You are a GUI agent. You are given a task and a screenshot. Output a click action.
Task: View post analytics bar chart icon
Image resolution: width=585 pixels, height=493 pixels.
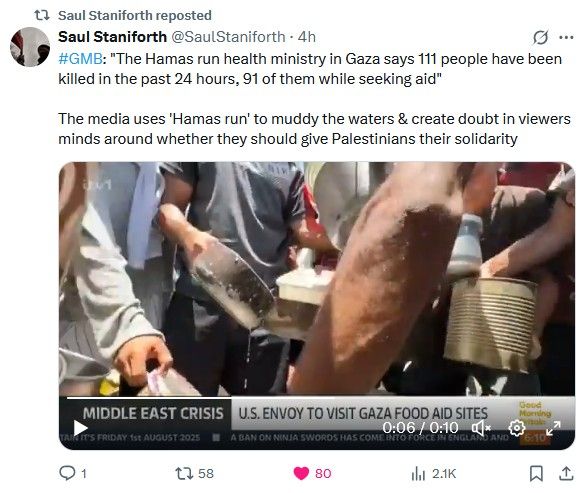418,474
